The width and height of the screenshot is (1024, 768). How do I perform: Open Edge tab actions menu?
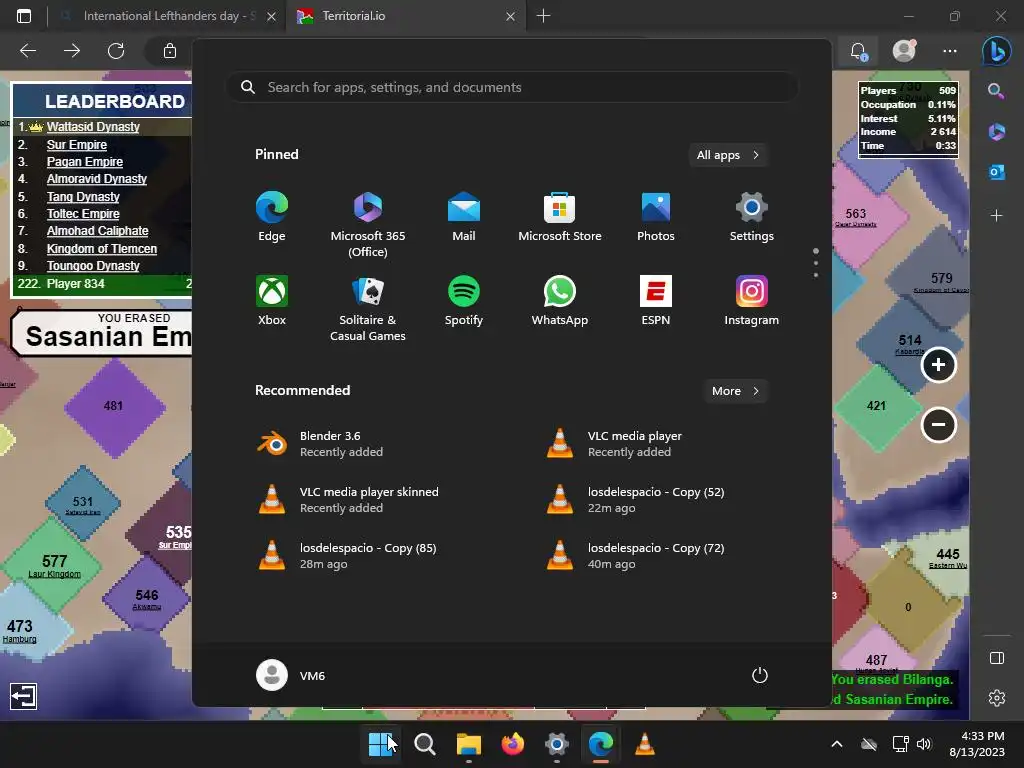[x=24, y=16]
